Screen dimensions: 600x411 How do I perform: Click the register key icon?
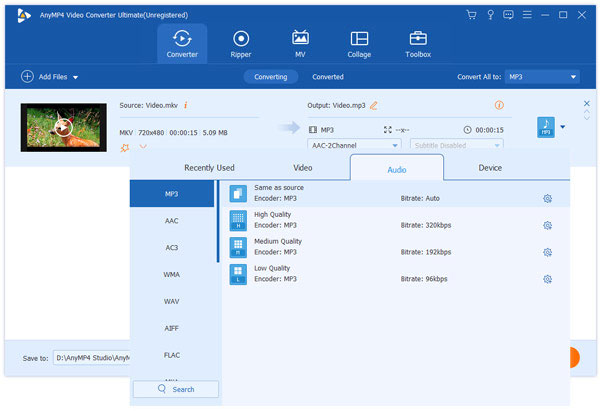tap(490, 15)
